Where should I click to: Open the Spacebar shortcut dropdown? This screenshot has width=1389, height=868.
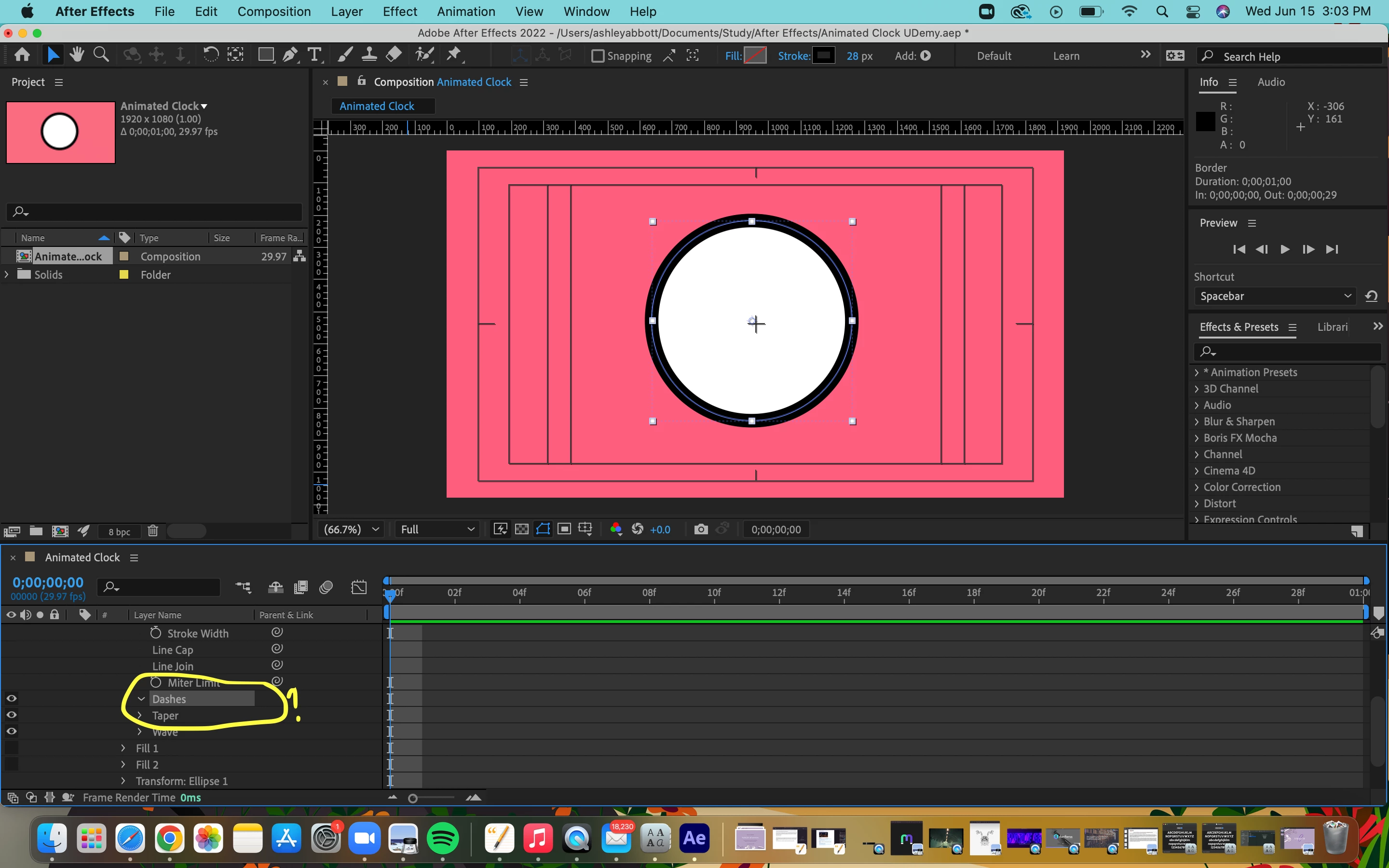[x=1274, y=296]
